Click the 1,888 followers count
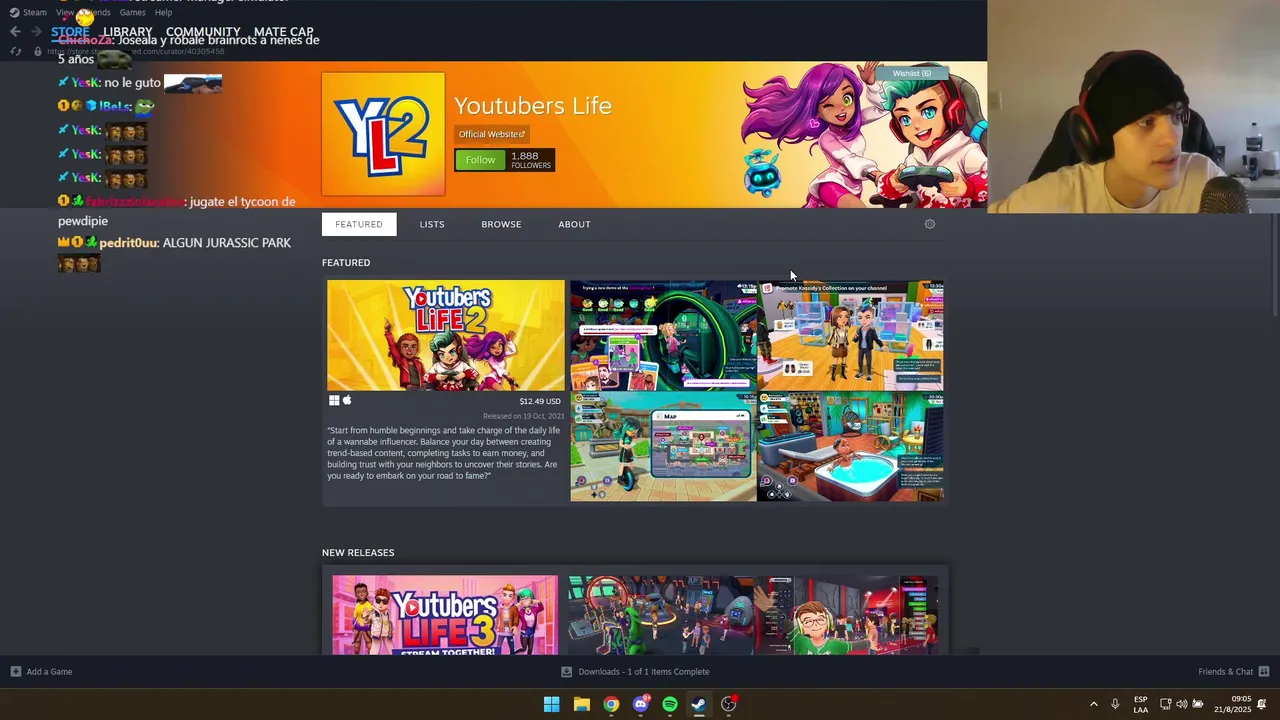Image resolution: width=1280 pixels, height=720 pixels. tap(530, 160)
